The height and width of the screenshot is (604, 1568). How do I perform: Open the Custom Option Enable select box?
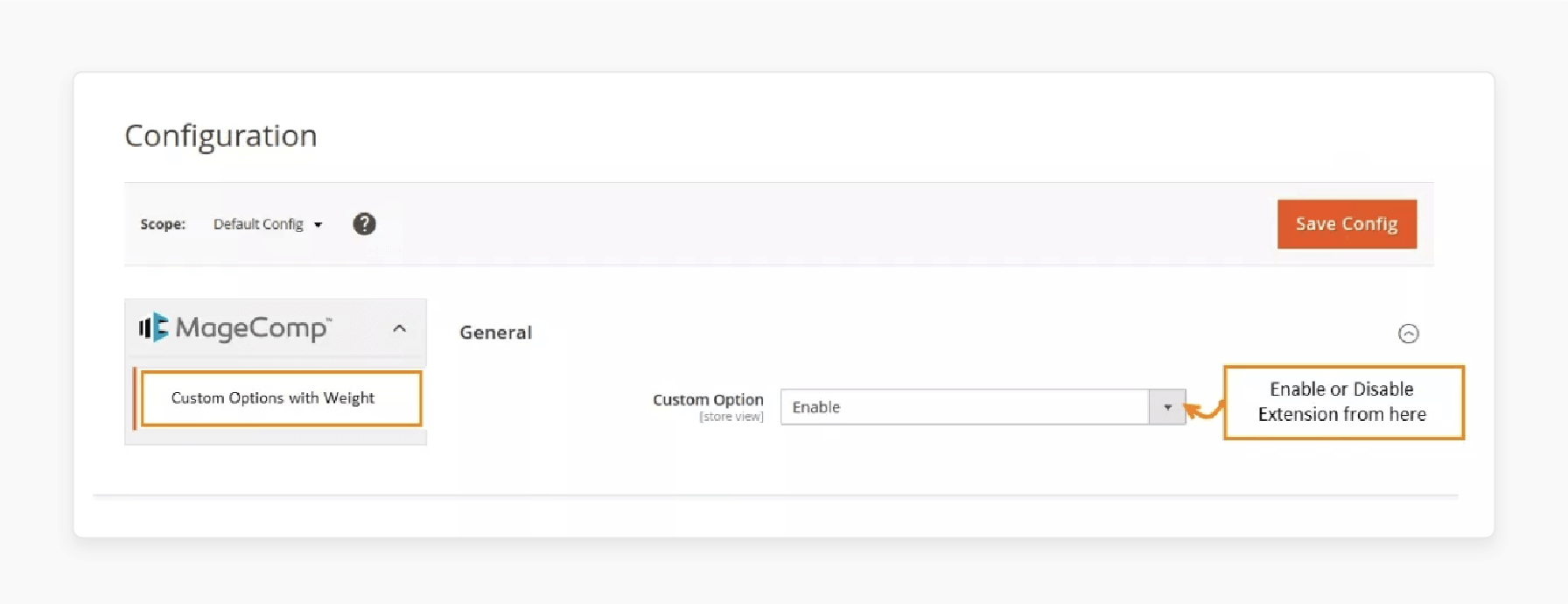click(x=983, y=407)
